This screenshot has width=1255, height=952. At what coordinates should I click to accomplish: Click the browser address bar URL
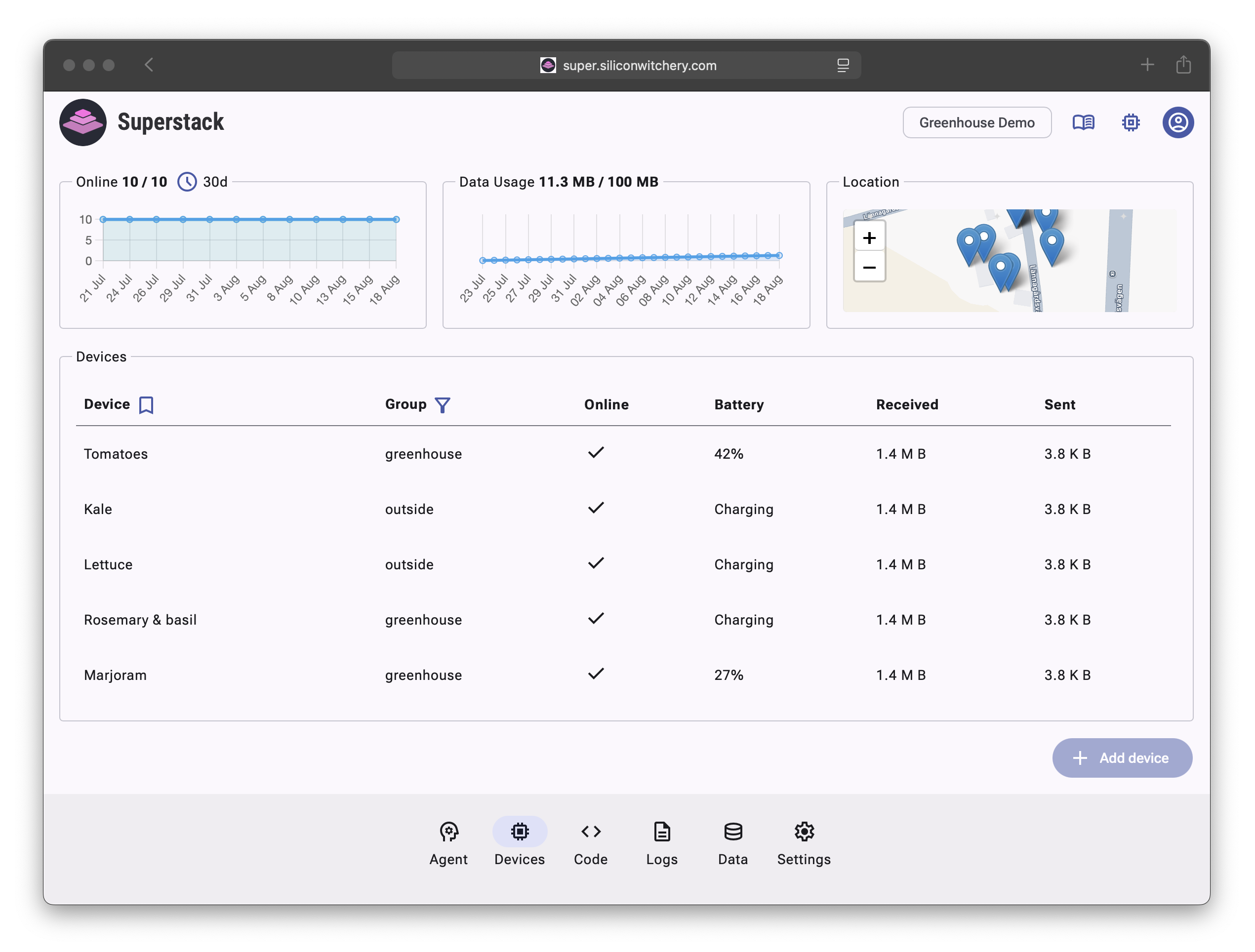pos(640,65)
